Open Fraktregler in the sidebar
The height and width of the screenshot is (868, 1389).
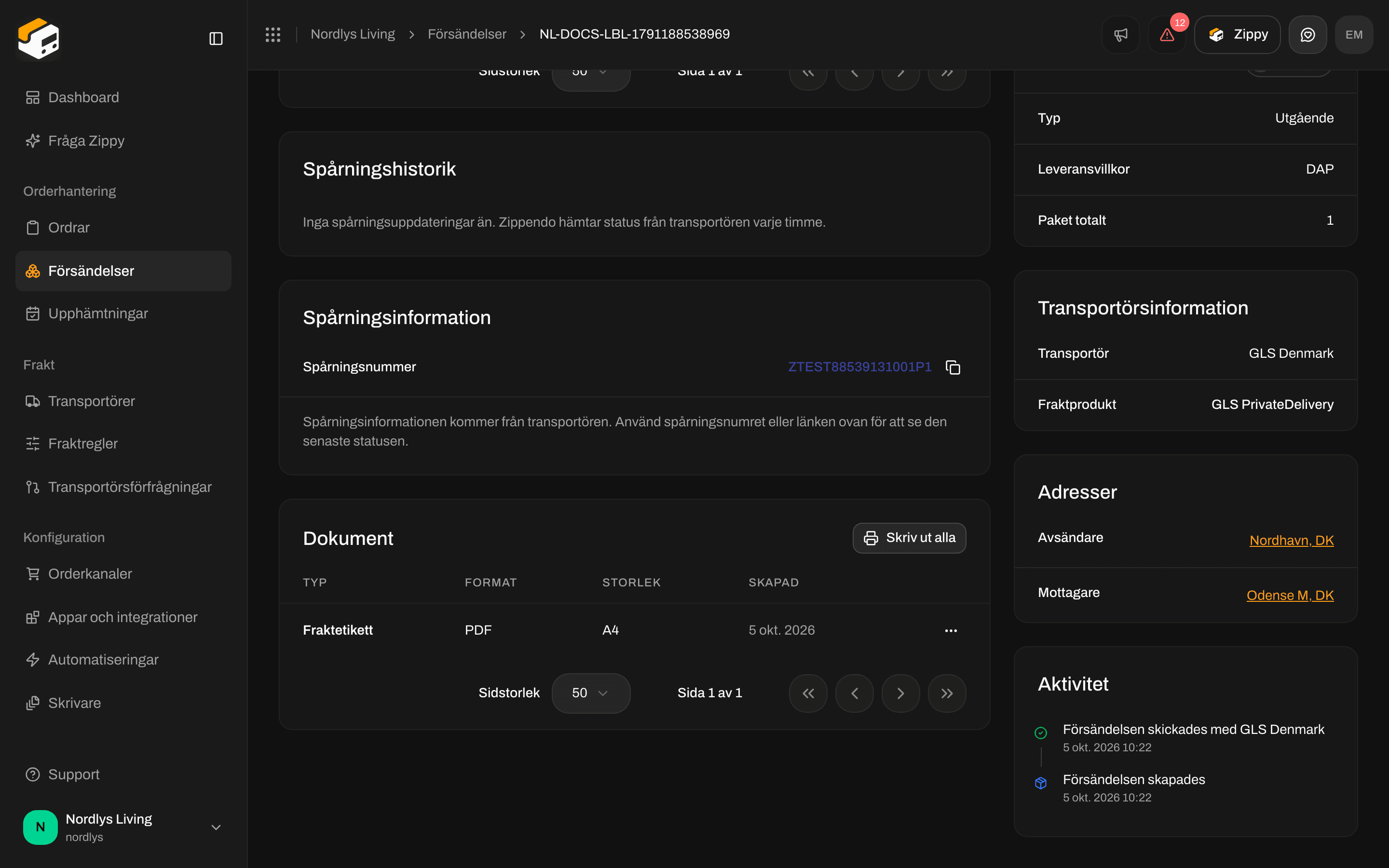pyautogui.click(x=123, y=444)
